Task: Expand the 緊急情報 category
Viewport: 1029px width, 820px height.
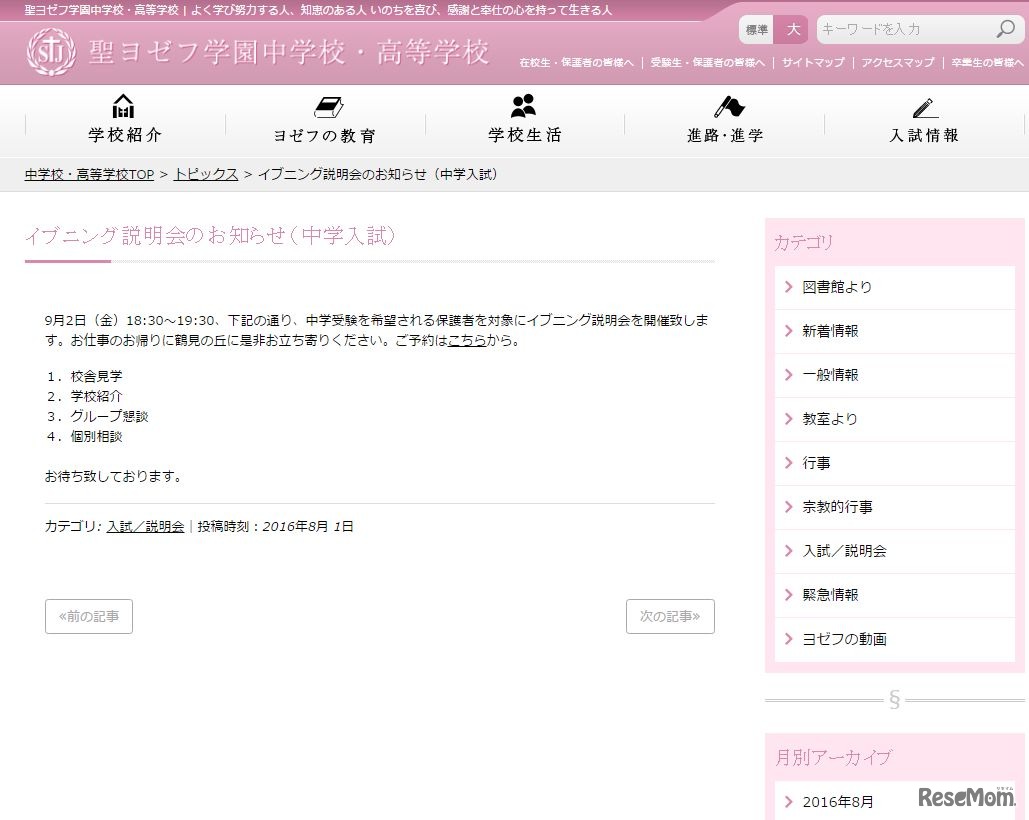Action: [x=830, y=595]
